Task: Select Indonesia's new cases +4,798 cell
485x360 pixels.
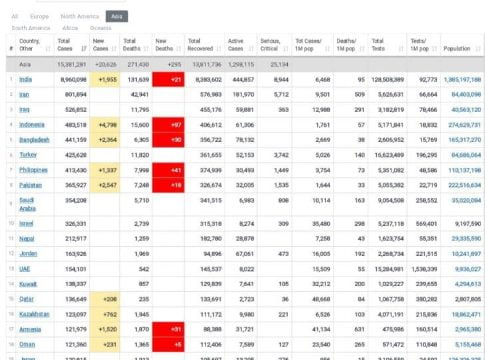Action: 104,125
